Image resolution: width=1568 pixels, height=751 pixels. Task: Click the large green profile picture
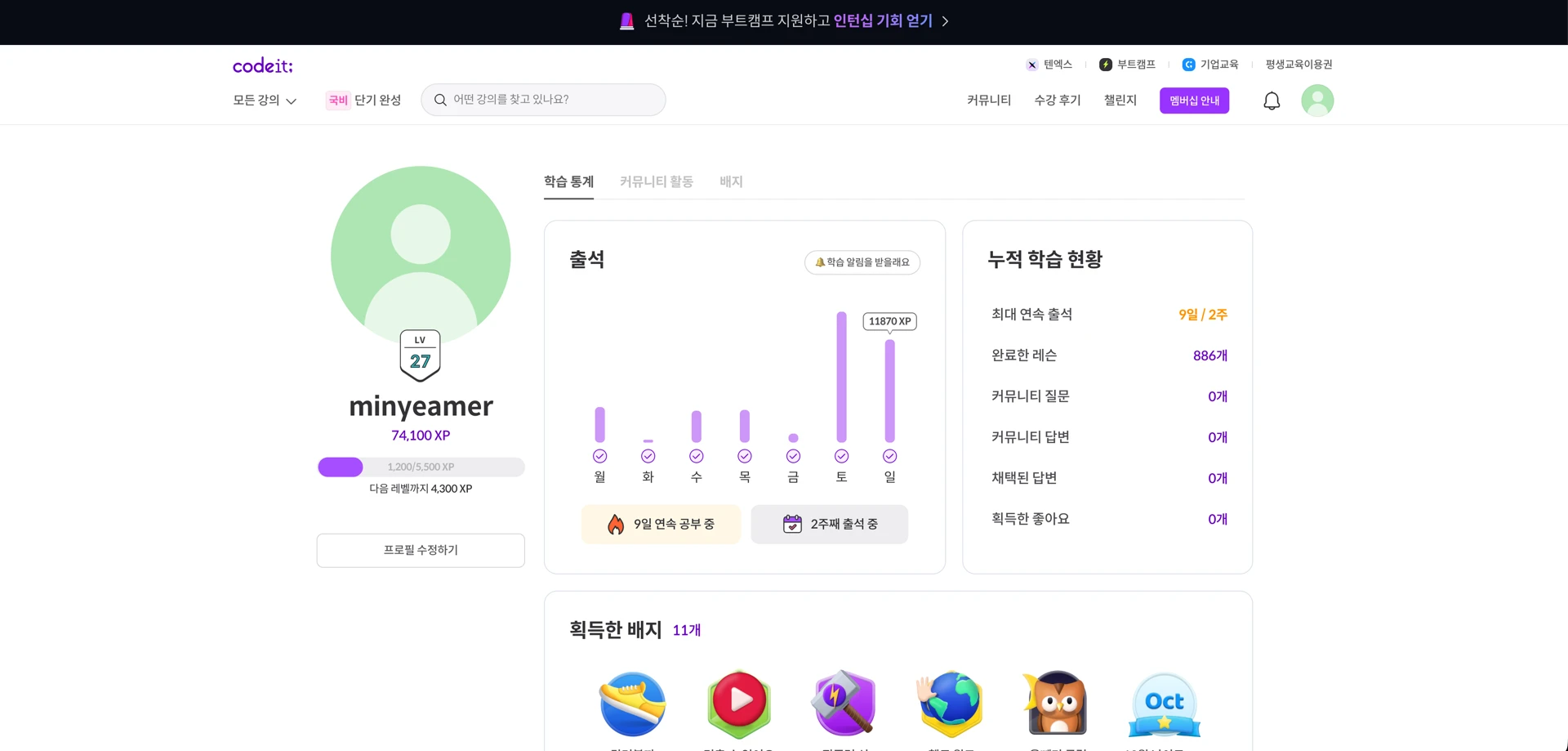(421, 256)
